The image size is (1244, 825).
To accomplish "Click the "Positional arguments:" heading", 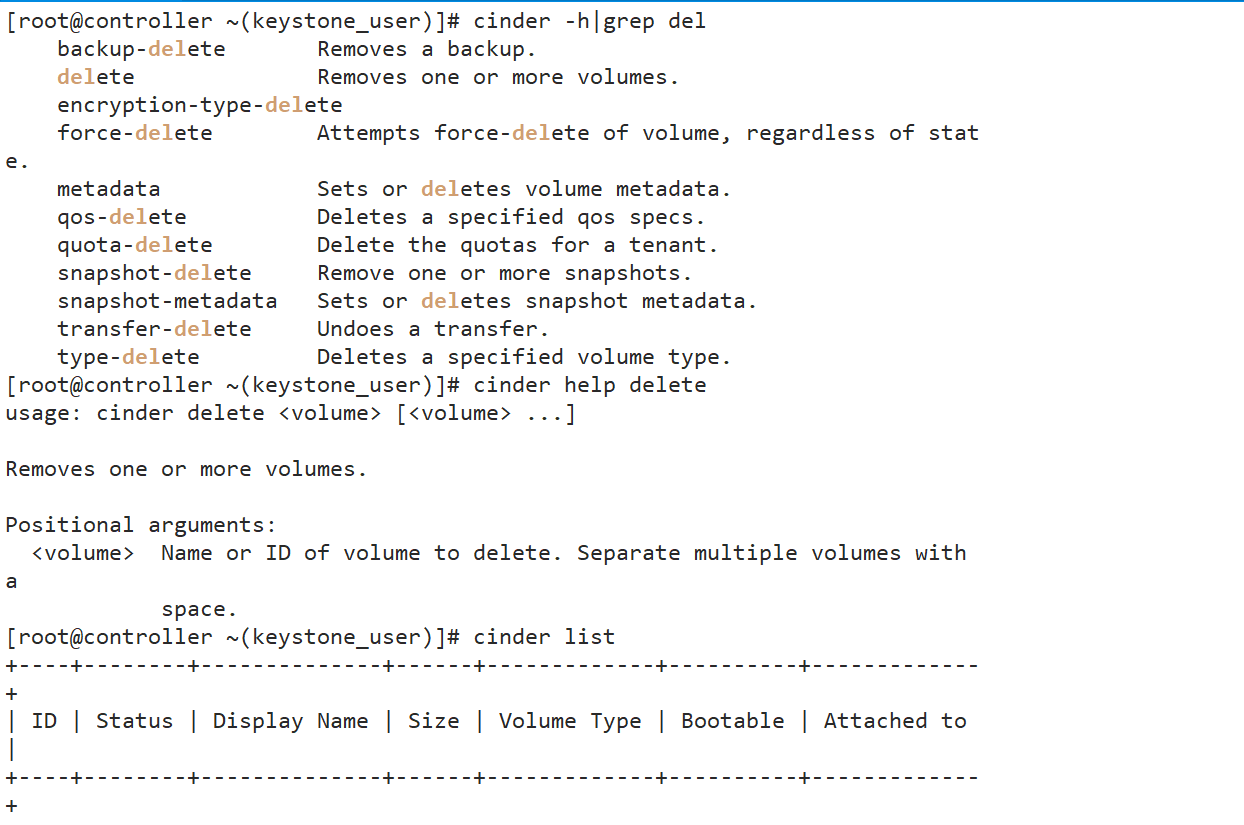I will pos(141,525).
